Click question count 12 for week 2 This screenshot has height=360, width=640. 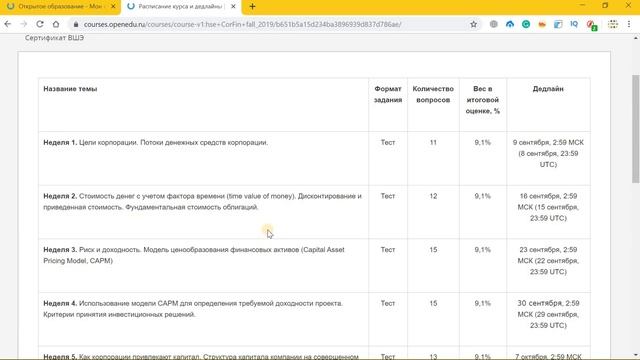[x=433, y=196]
